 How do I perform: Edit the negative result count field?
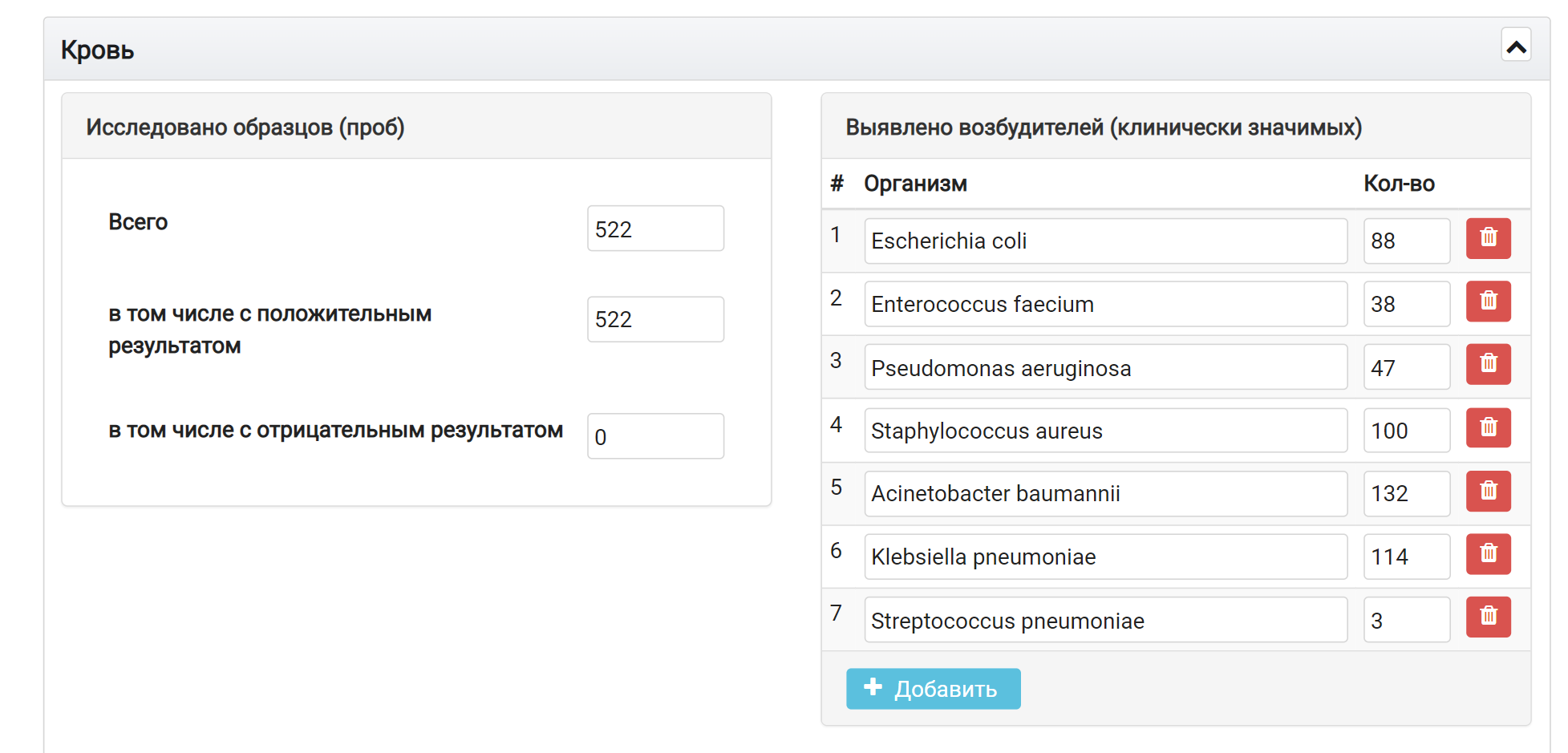click(655, 436)
